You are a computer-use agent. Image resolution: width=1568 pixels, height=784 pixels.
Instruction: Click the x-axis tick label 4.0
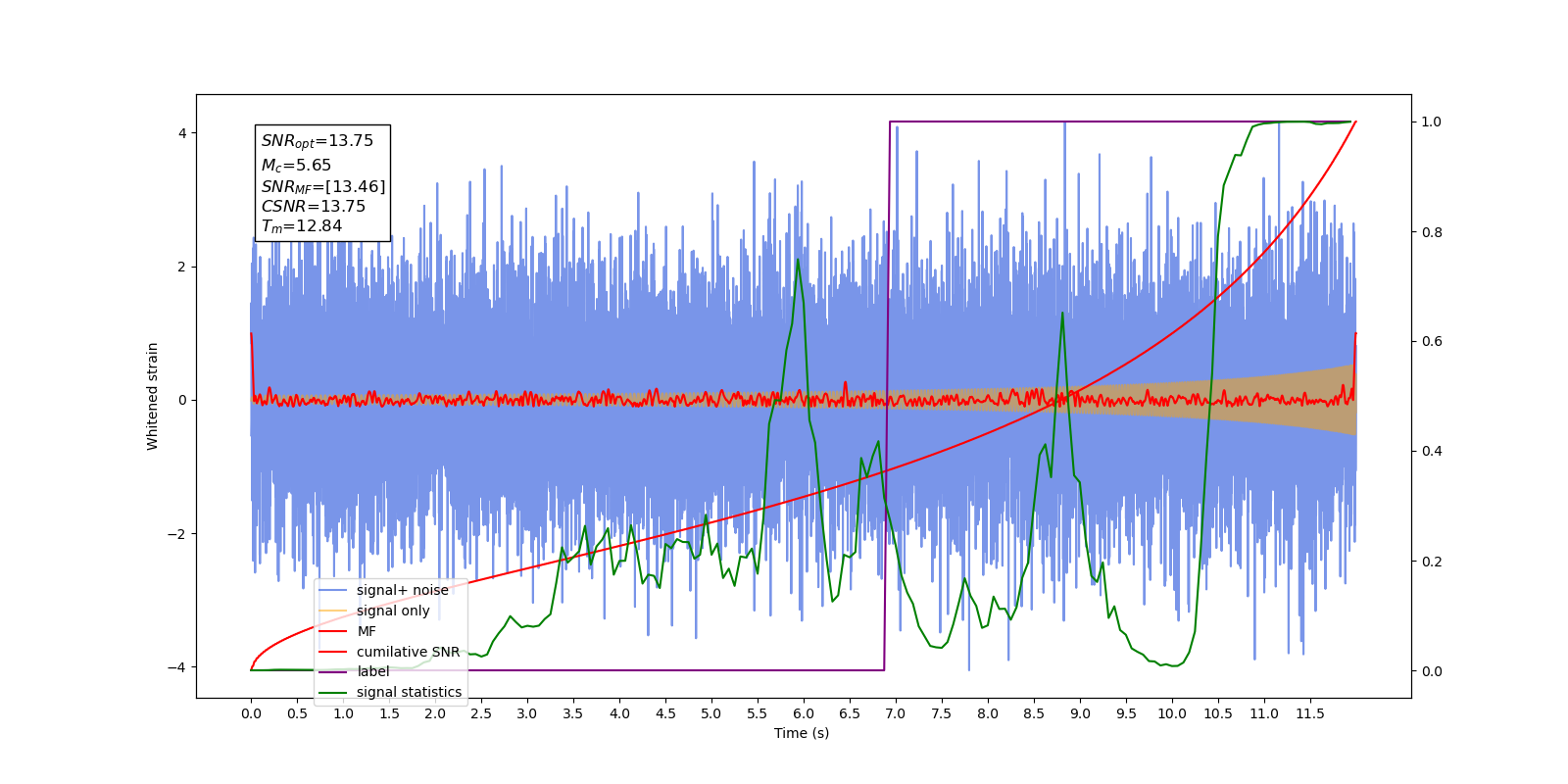pos(619,713)
